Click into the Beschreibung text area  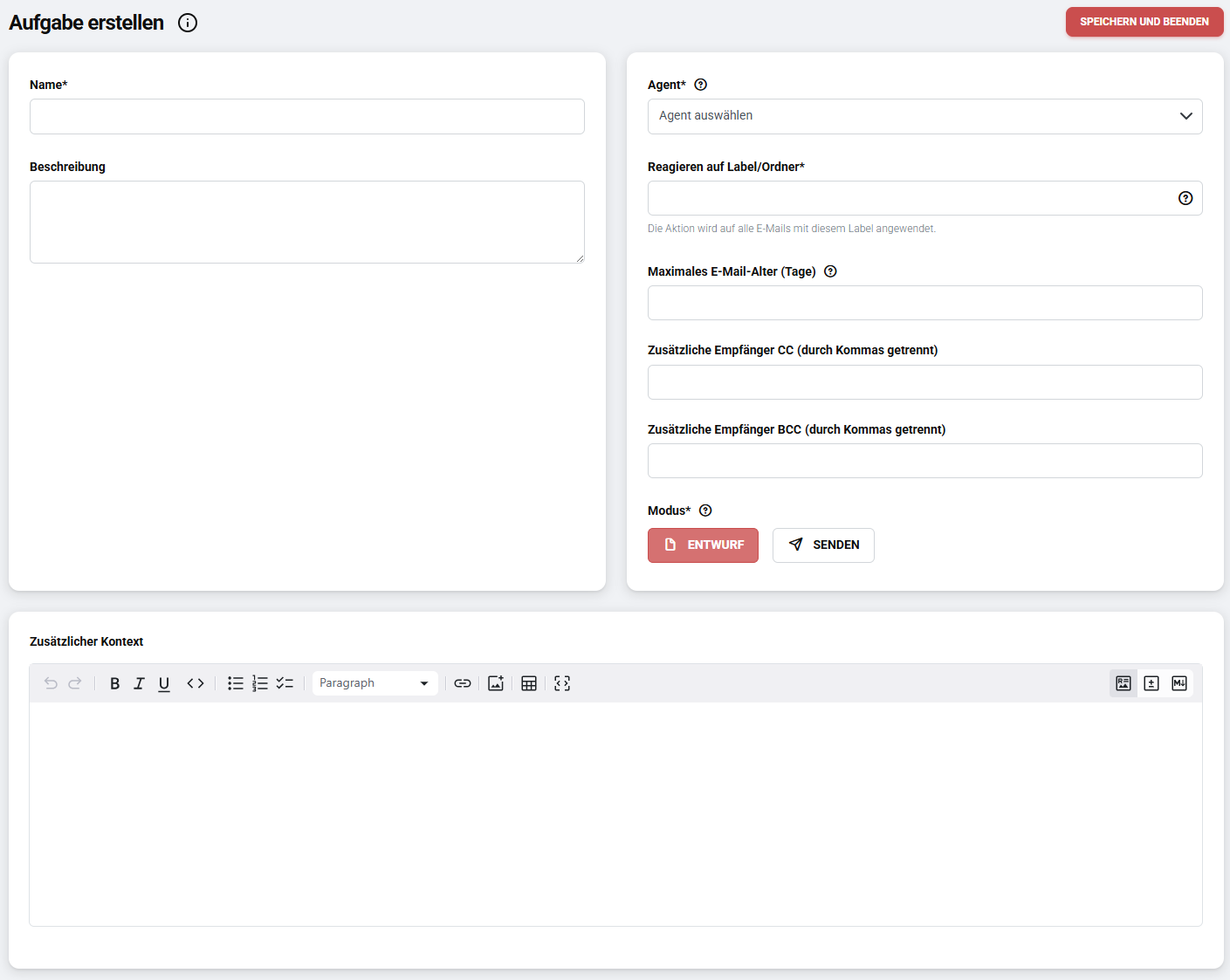pos(307,222)
